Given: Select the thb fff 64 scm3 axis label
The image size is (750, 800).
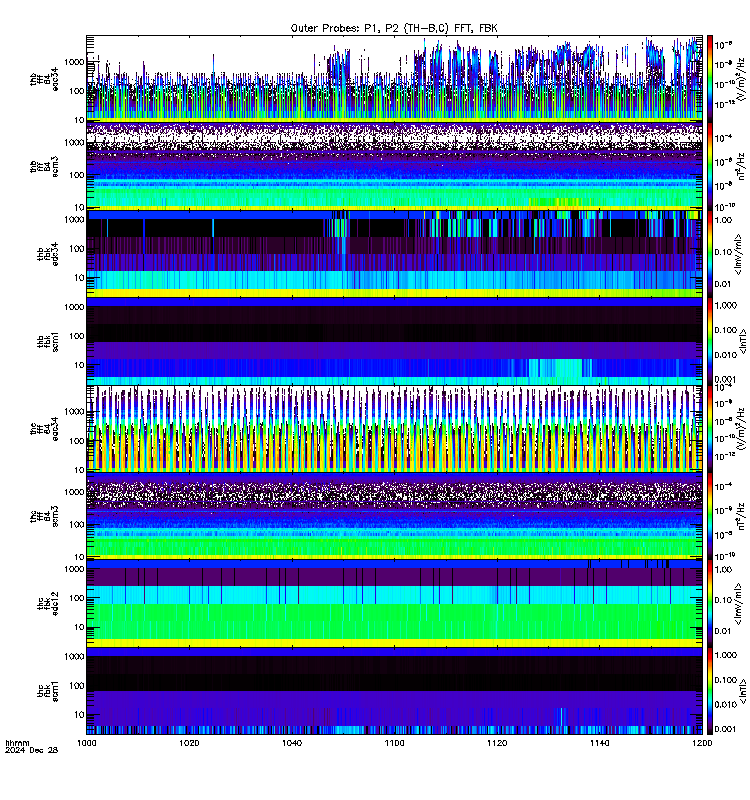Looking at the screenshot, I should coord(44,167).
